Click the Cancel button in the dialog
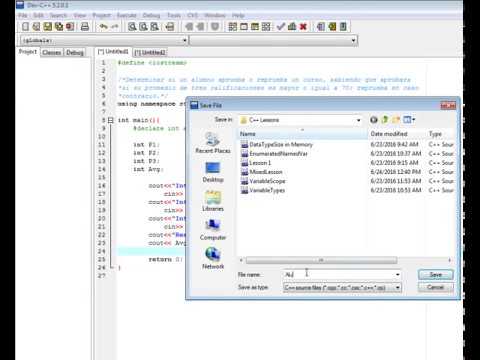 coord(436,287)
